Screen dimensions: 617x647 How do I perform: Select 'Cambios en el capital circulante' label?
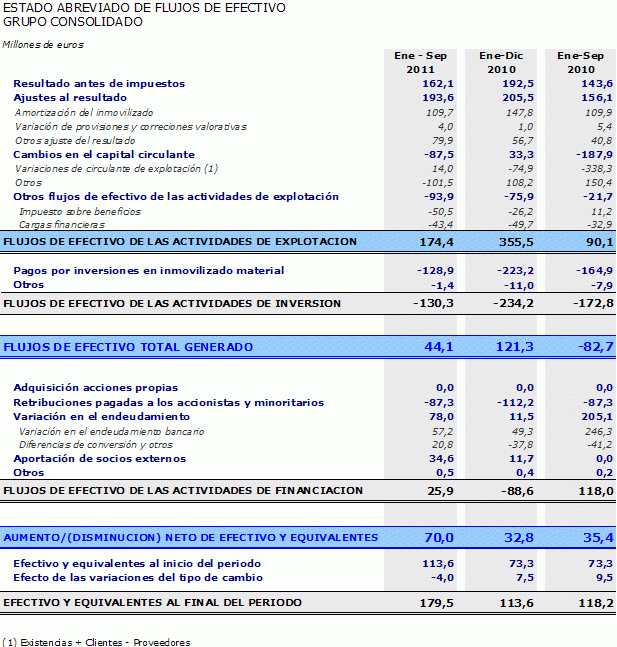click(104, 155)
